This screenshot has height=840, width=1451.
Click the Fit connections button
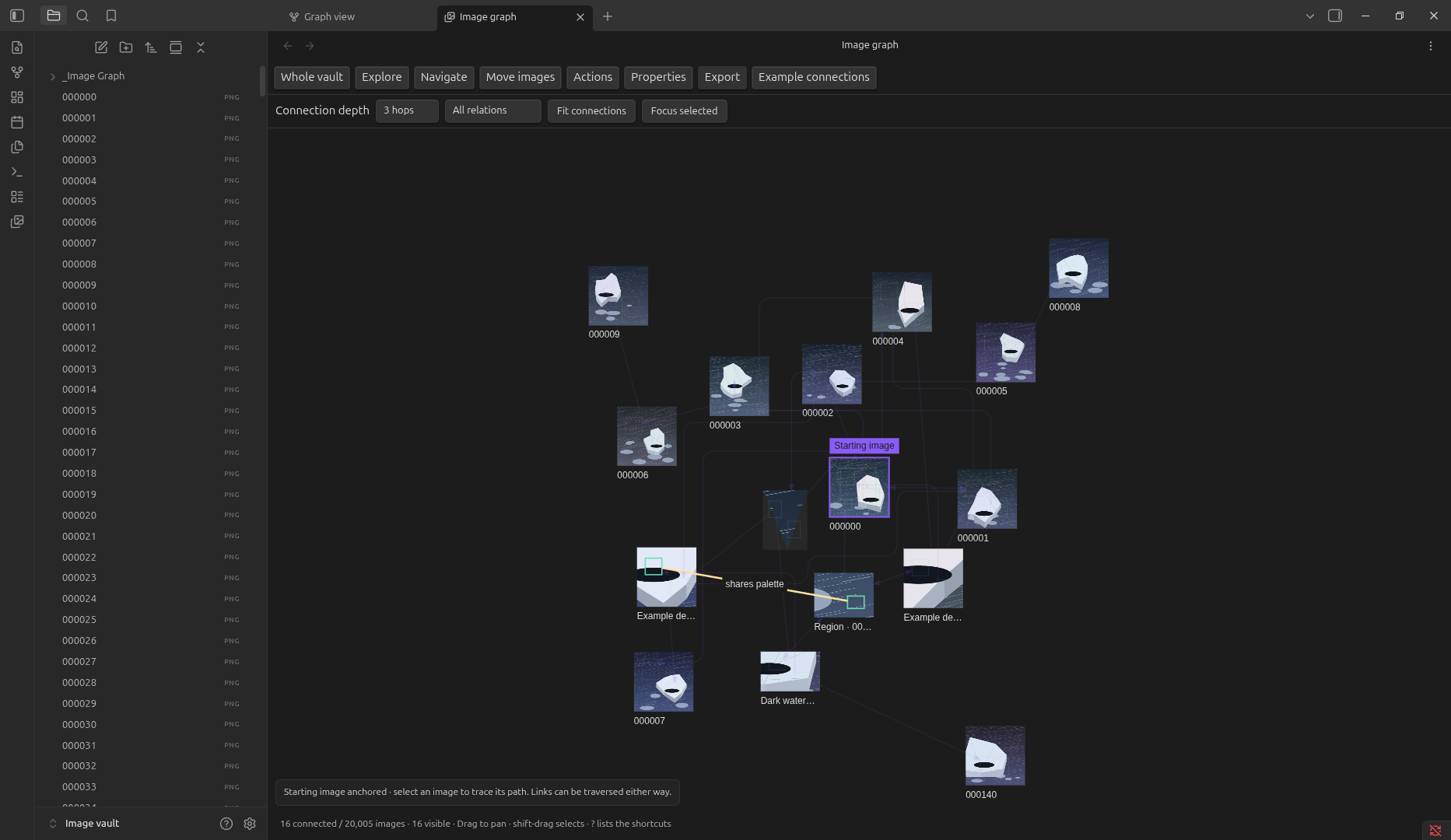[591, 111]
